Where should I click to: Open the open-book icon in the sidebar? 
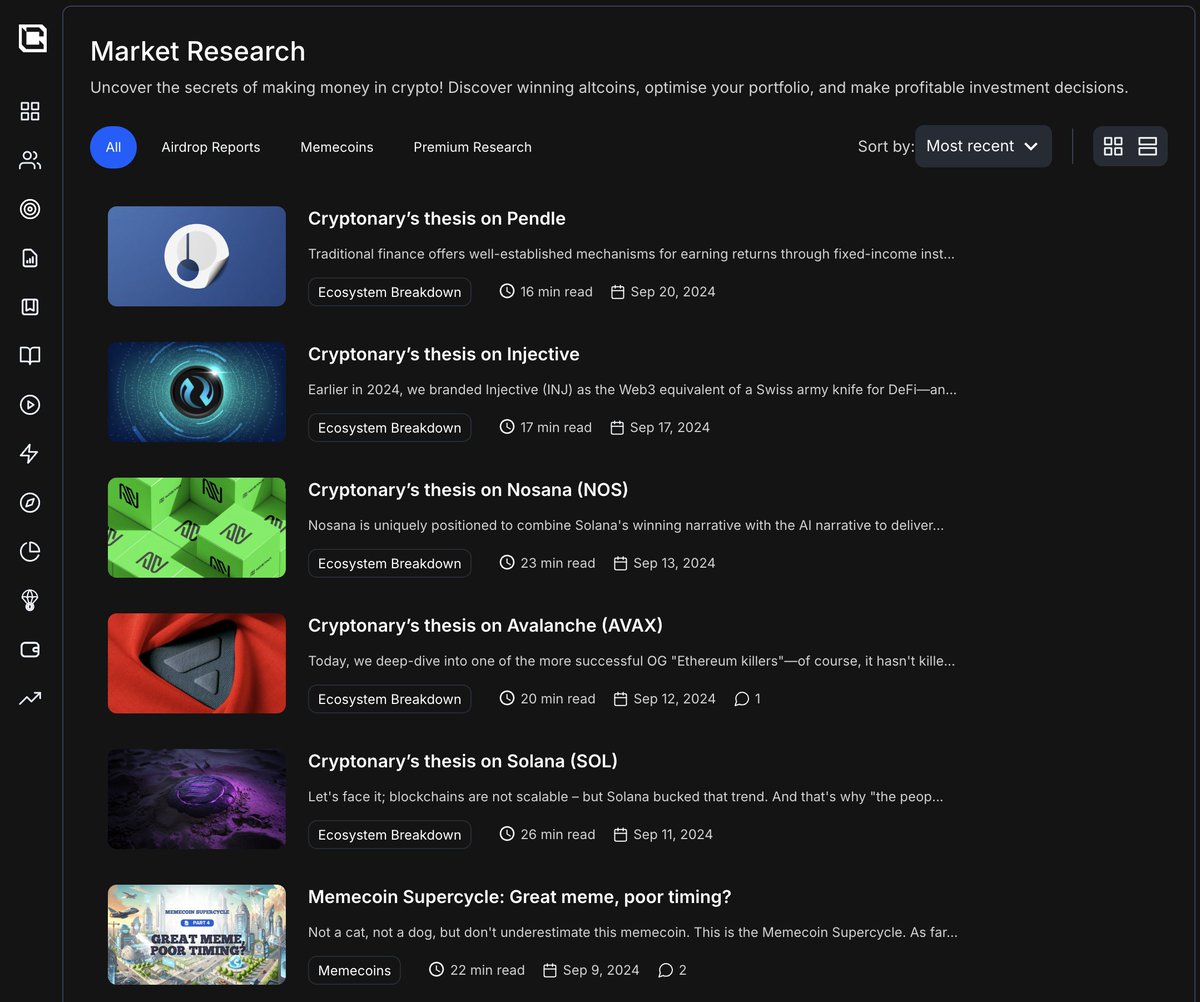pos(30,356)
